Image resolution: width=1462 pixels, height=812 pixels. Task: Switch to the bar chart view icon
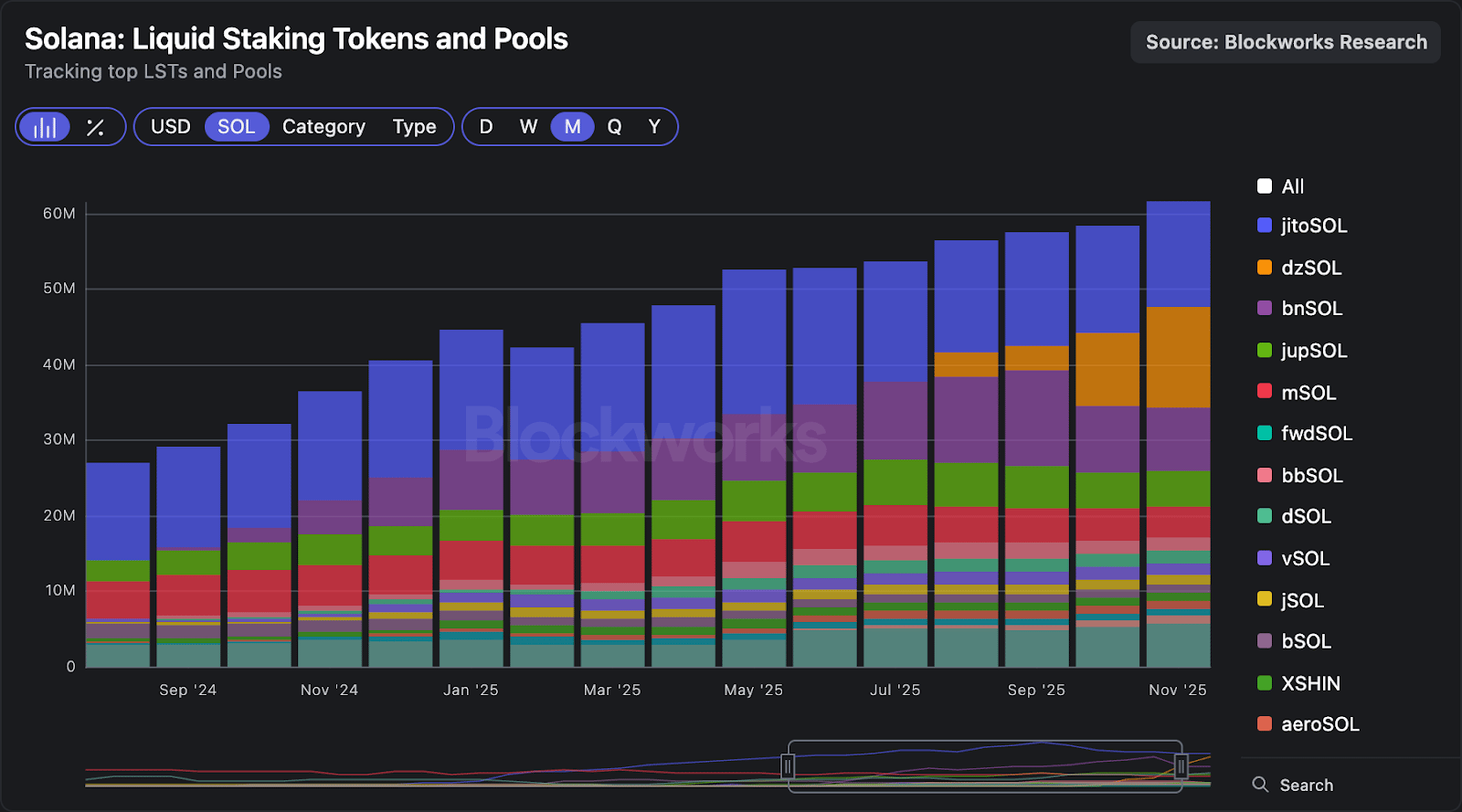tap(45, 127)
